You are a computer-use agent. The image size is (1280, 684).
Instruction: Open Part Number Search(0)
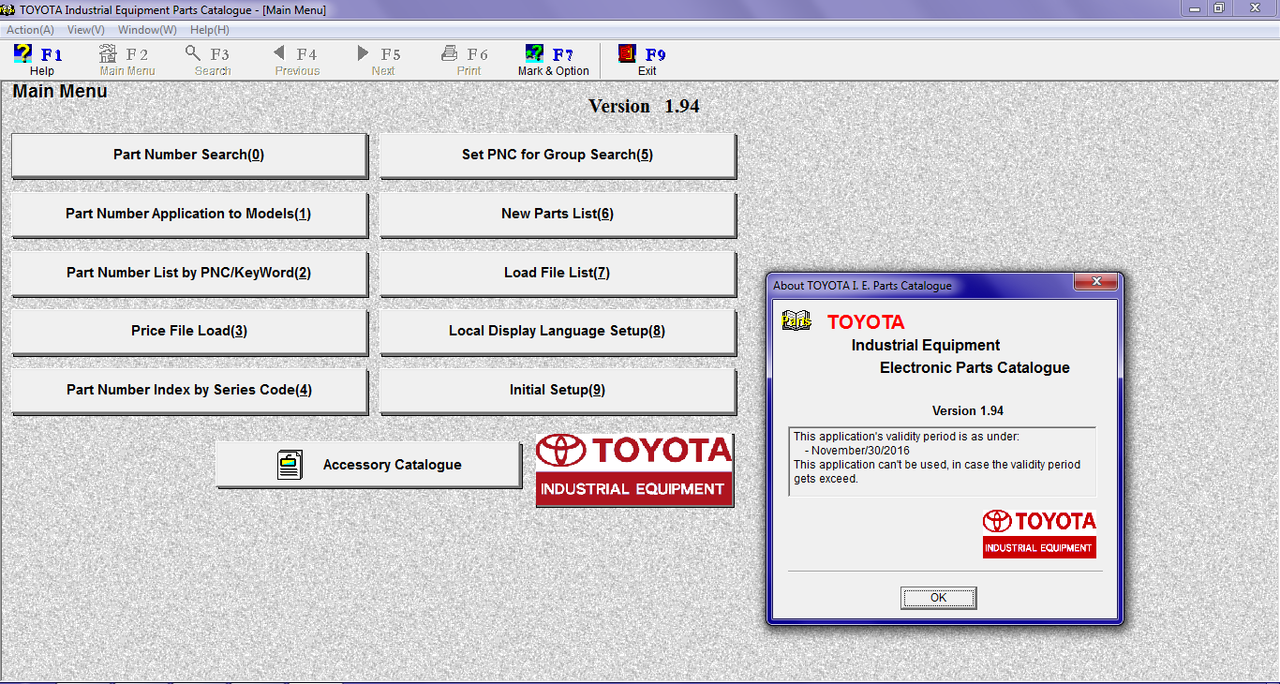coord(189,155)
